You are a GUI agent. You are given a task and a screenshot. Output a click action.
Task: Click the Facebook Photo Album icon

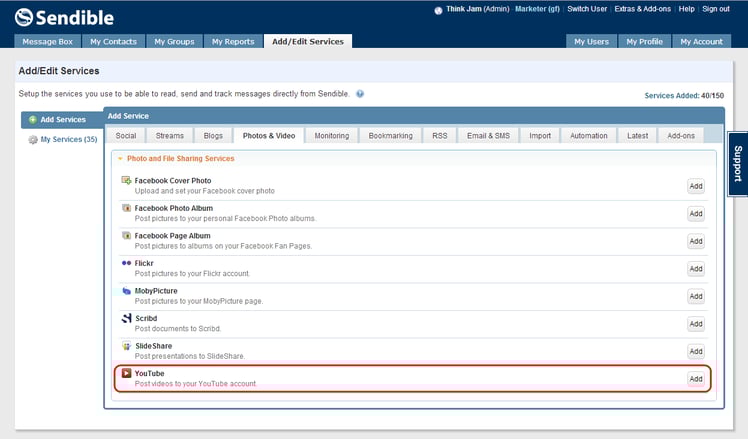(126, 208)
